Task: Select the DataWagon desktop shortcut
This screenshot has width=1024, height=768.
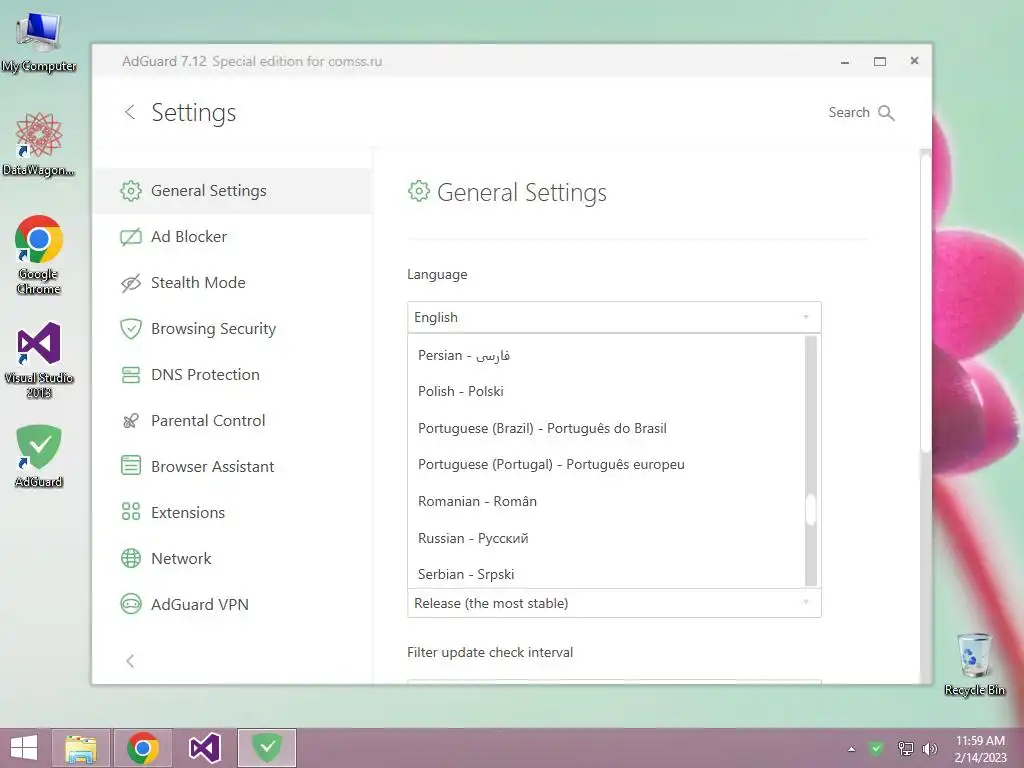Action: pos(39,145)
